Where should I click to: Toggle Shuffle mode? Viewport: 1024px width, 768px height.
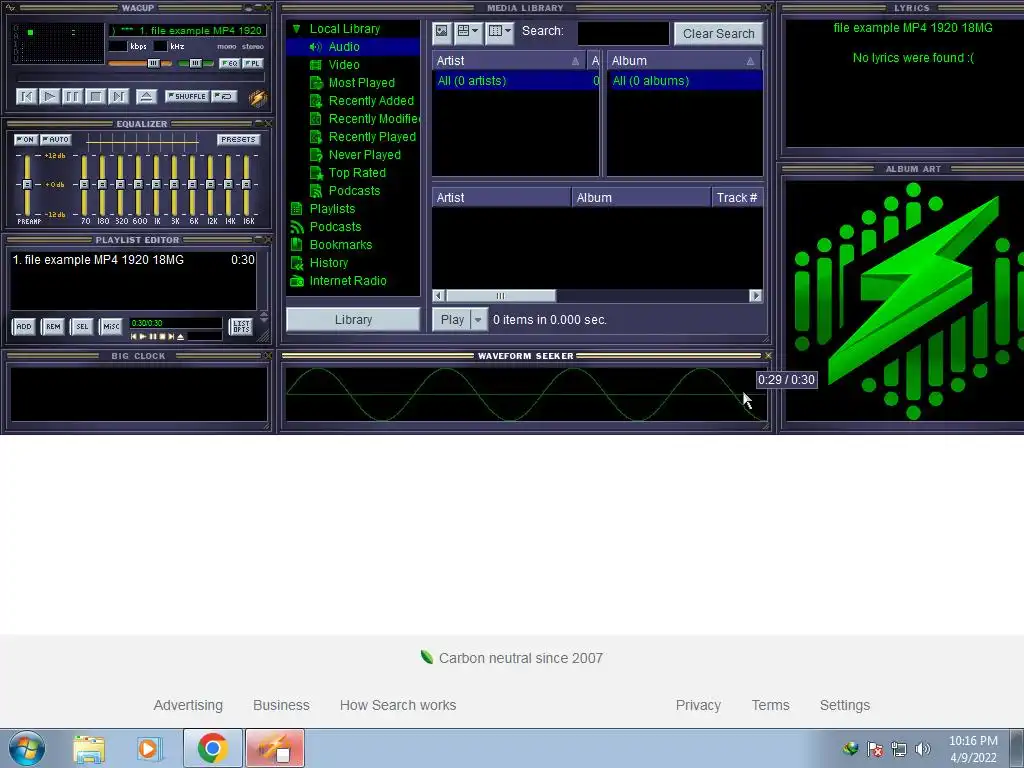click(187, 96)
